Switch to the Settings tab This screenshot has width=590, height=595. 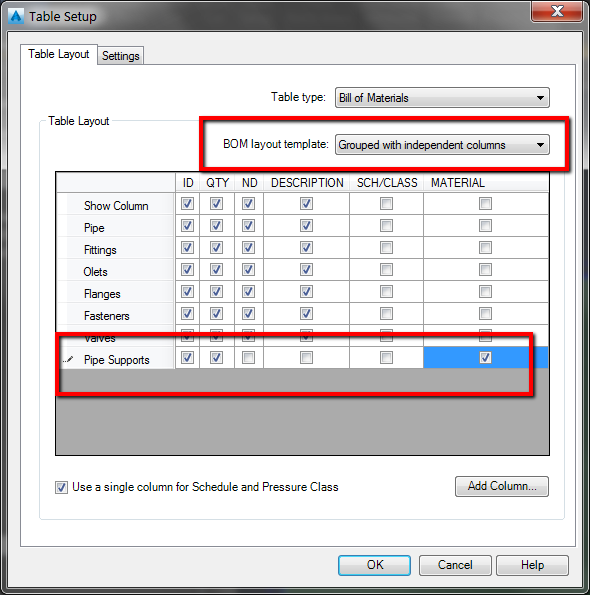121,56
